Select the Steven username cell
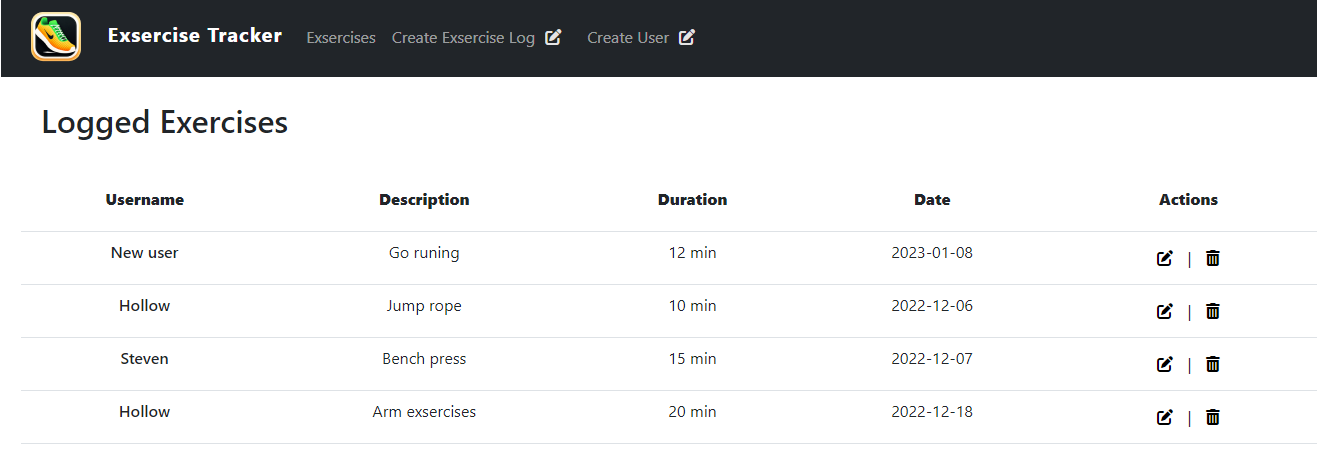 click(x=145, y=359)
